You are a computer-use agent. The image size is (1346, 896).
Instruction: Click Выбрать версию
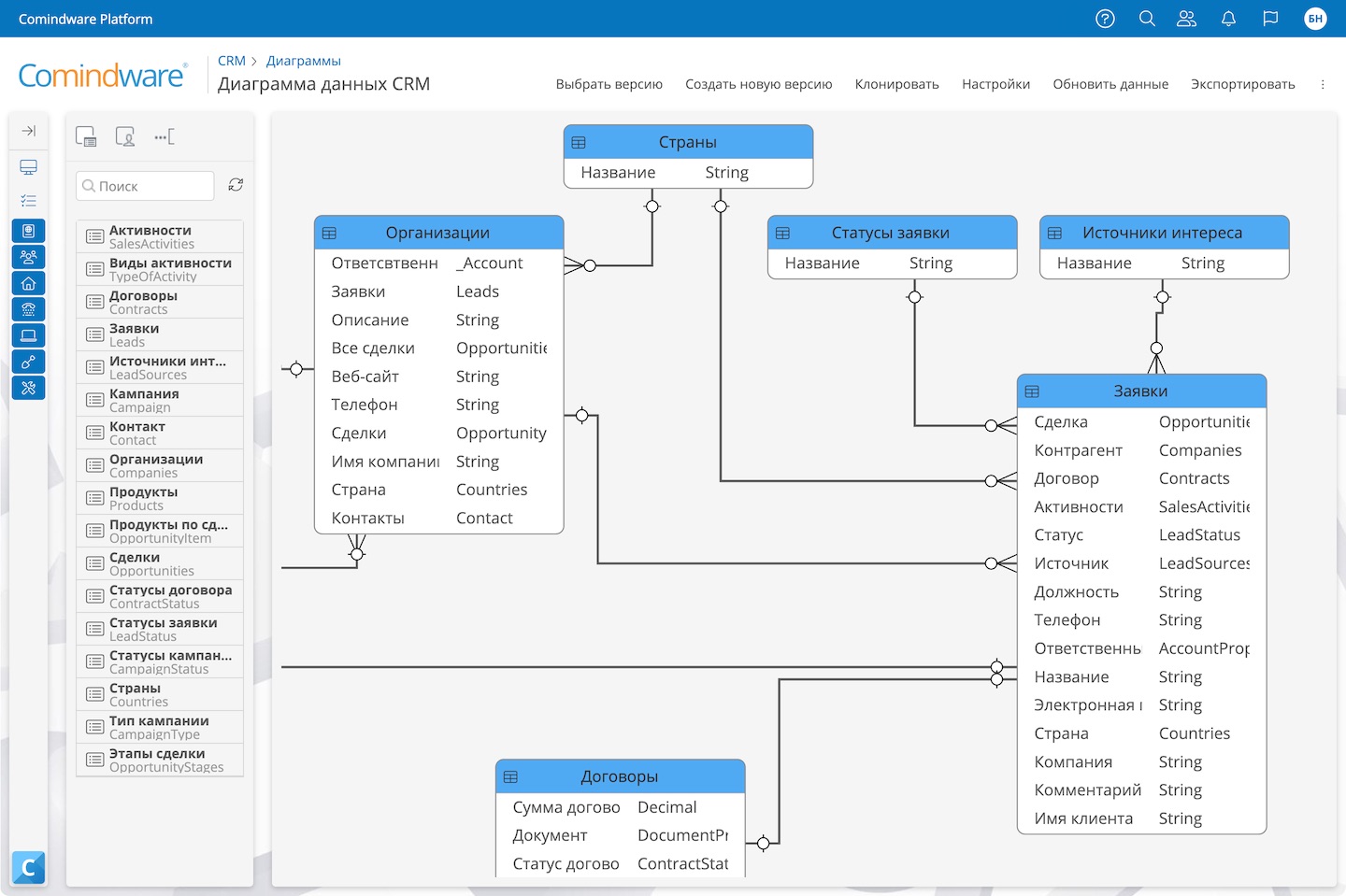click(x=609, y=84)
